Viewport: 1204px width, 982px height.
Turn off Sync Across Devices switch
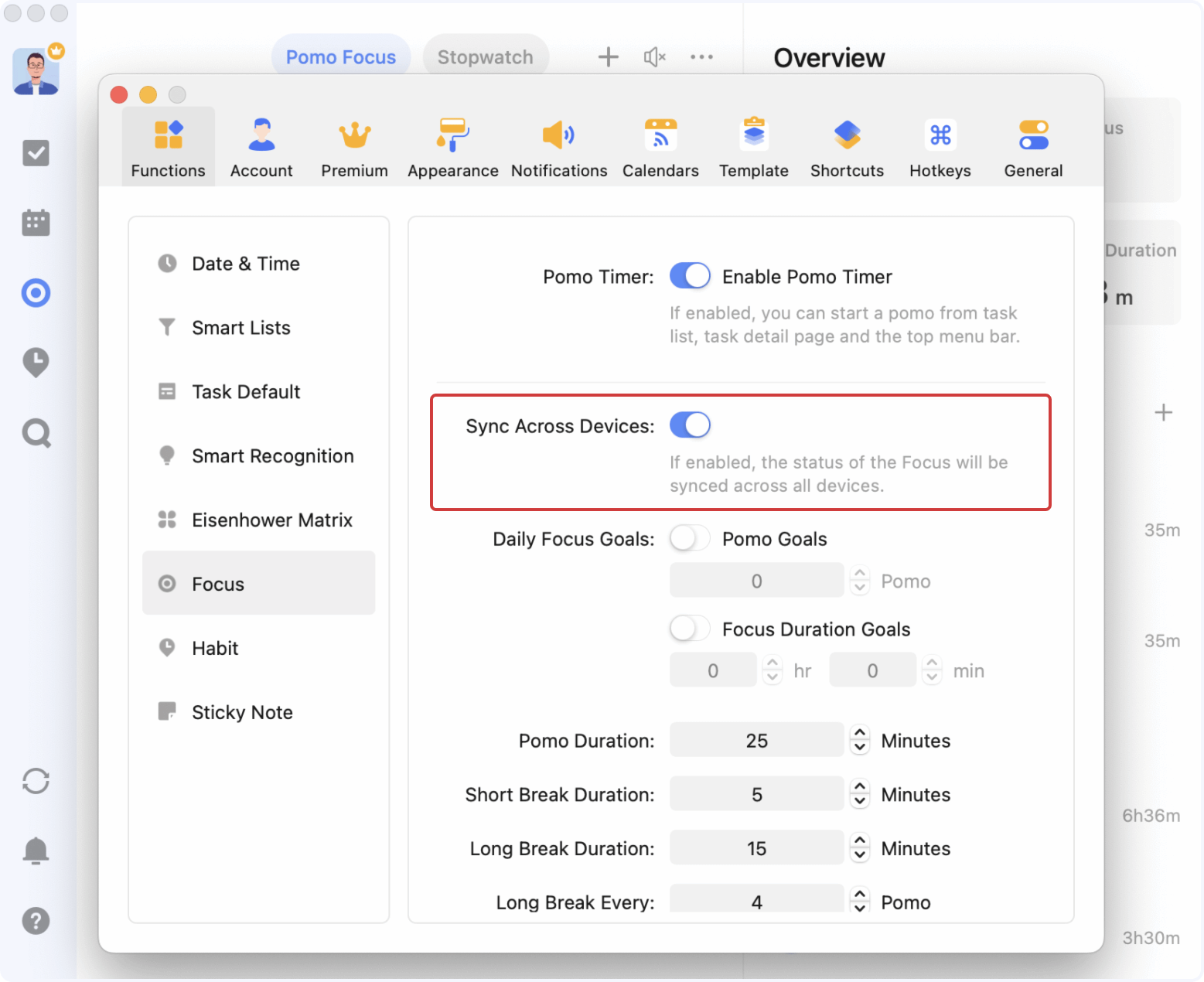tap(690, 425)
